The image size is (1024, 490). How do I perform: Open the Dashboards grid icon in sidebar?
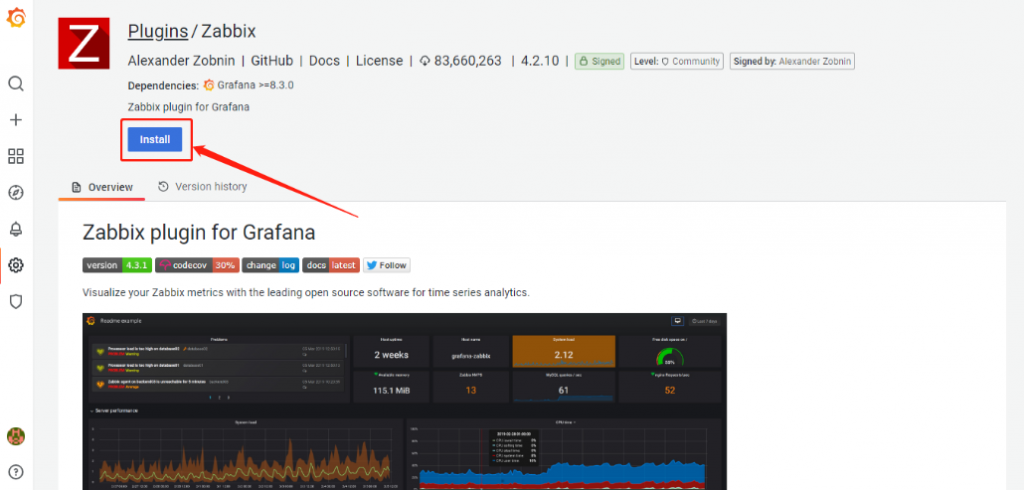point(16,156)
